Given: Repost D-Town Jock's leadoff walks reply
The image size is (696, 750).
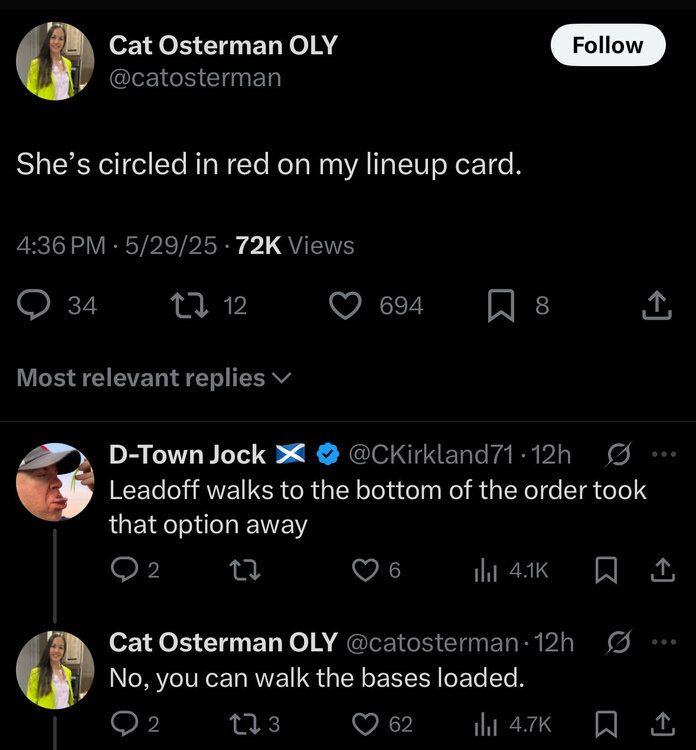Looking at the screenshot, I should tap(242, 570).
